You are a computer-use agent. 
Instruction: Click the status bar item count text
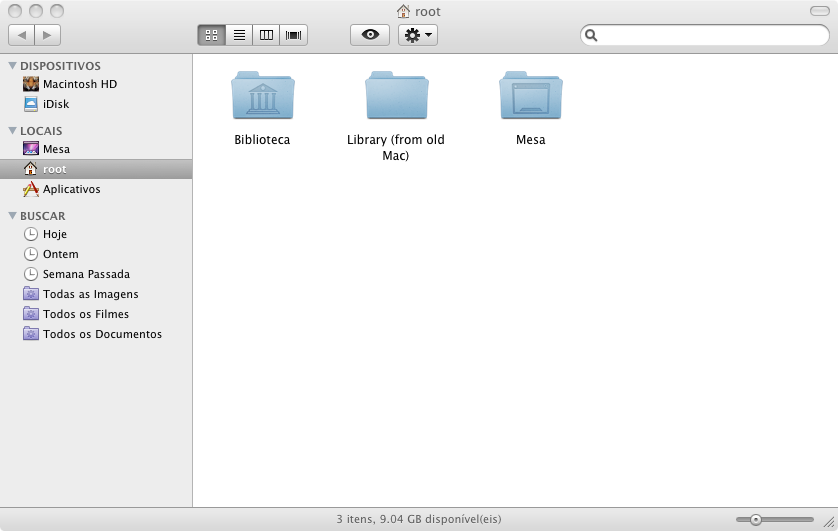[418, 519]
